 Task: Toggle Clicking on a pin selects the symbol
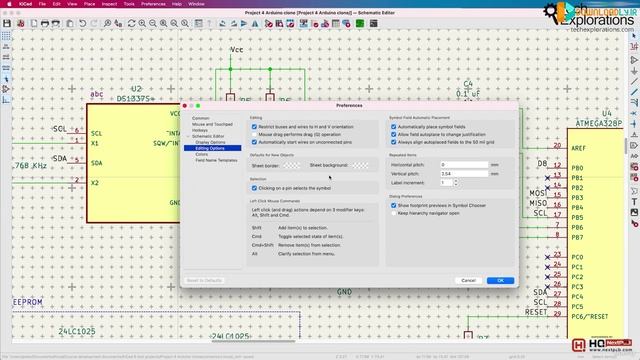point(254,188)
